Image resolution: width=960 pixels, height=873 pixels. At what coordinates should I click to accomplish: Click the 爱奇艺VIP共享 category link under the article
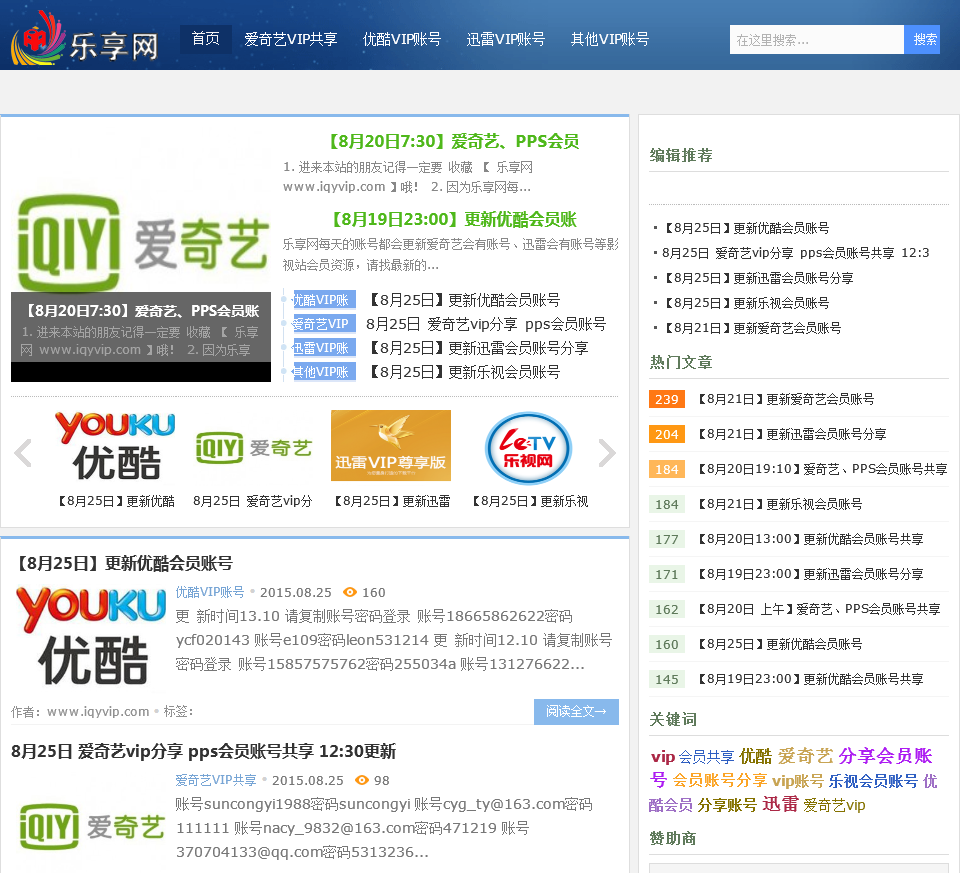(x=216, y=780)
